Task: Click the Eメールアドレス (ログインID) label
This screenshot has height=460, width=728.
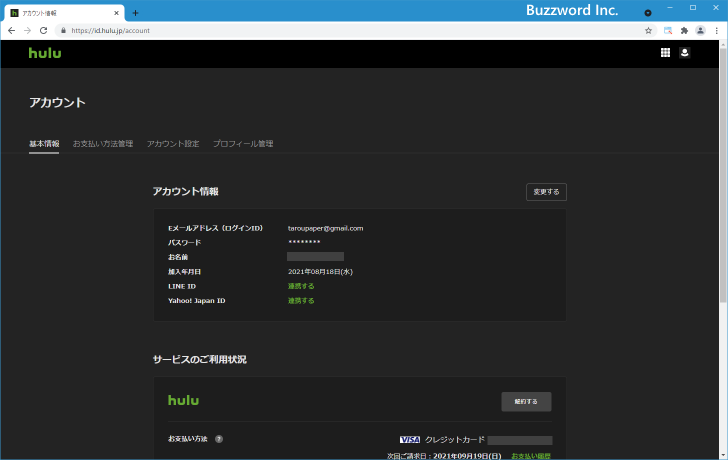Action: click(215, 228)
